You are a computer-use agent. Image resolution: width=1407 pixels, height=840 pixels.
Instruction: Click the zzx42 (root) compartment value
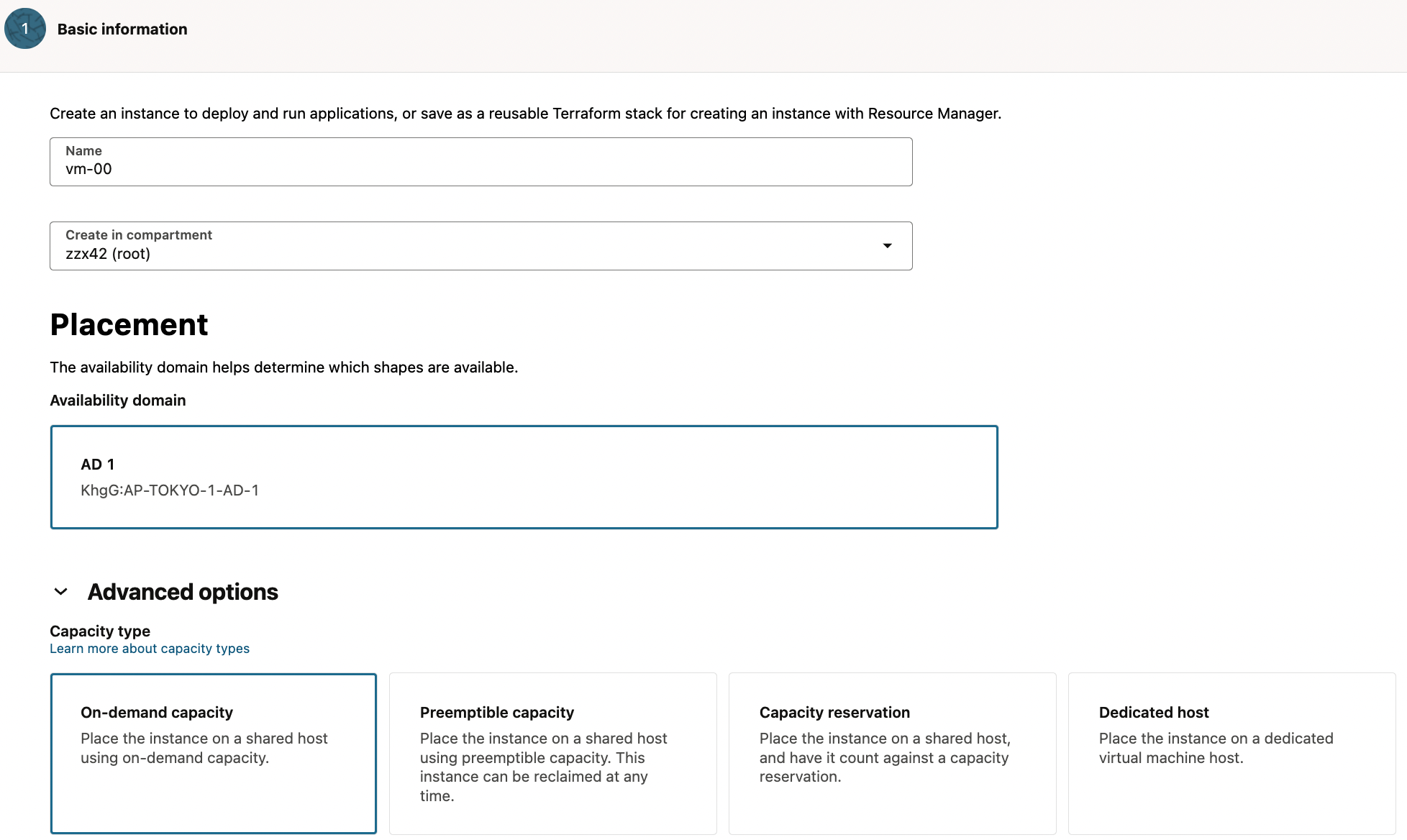pos(108,254)
